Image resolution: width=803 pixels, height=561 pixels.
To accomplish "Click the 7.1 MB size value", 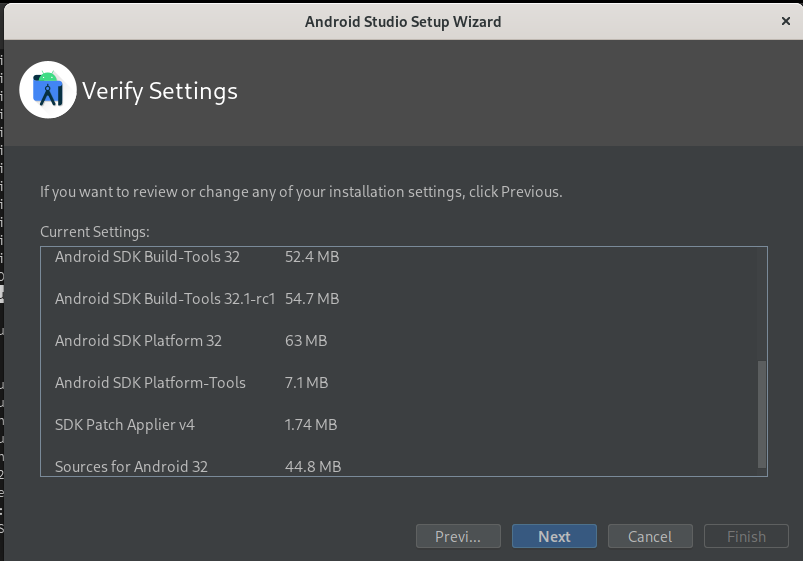I will tap(306, 383).
